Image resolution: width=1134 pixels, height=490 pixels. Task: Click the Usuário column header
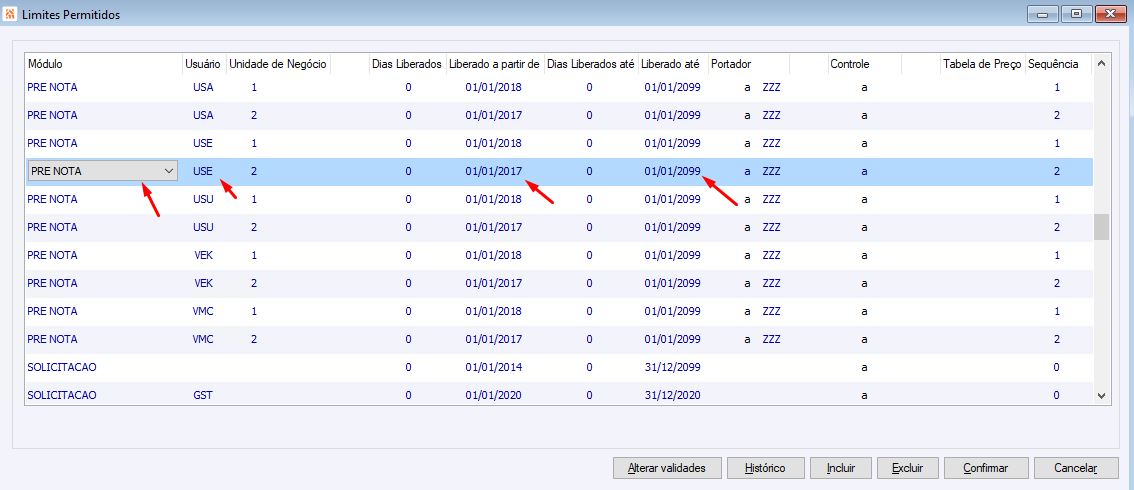pos(203,64)
